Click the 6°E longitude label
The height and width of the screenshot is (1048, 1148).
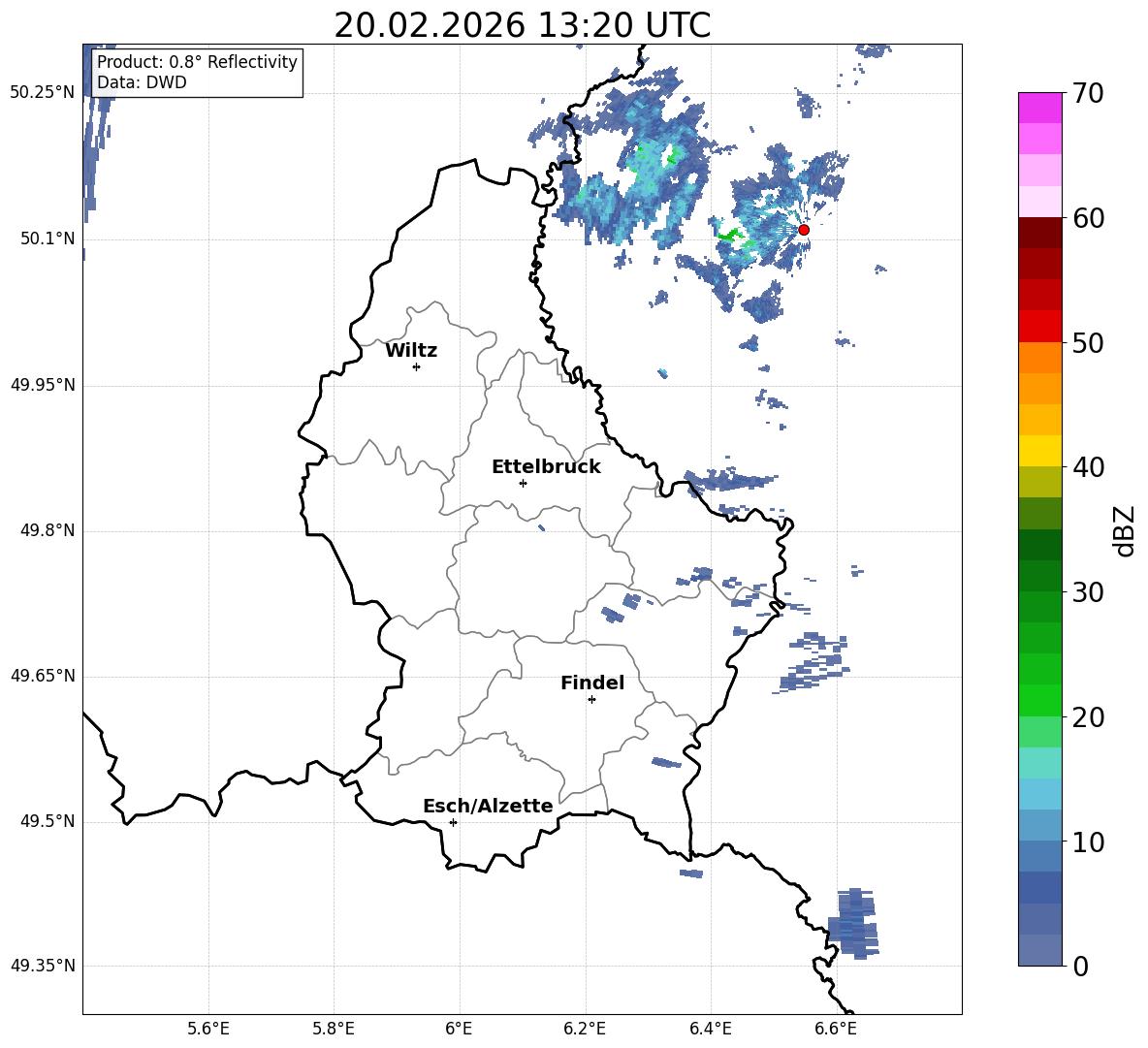(459, 1029)
